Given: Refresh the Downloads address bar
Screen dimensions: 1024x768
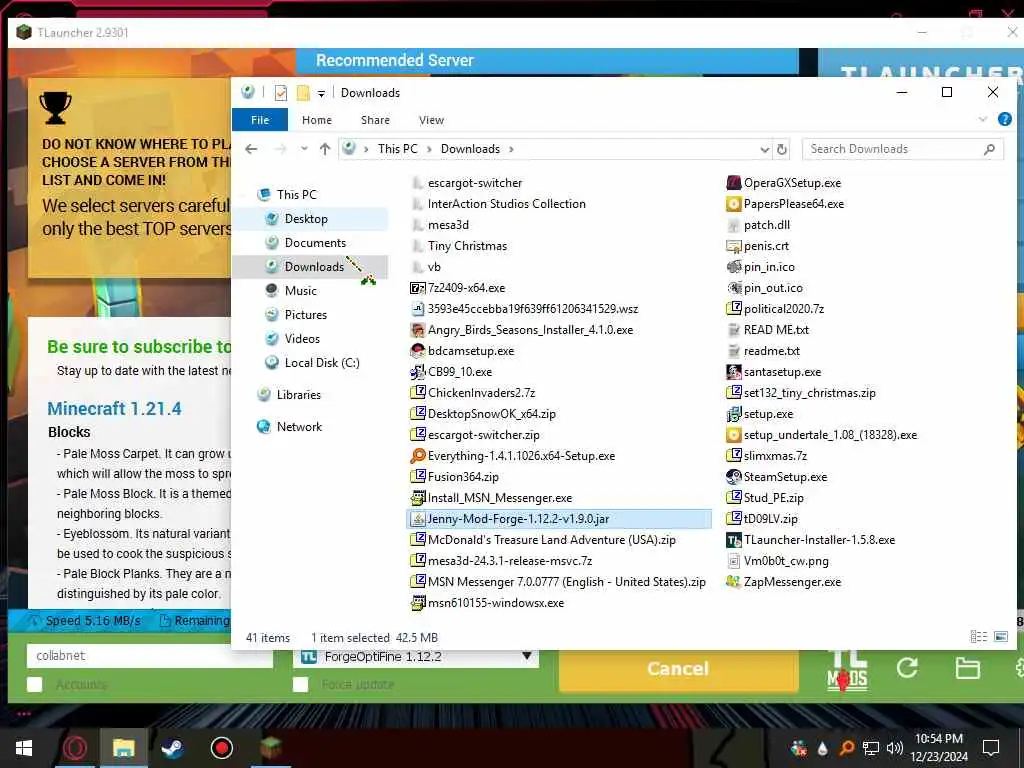Looking at the screenshot, I should tap(782, 149).
